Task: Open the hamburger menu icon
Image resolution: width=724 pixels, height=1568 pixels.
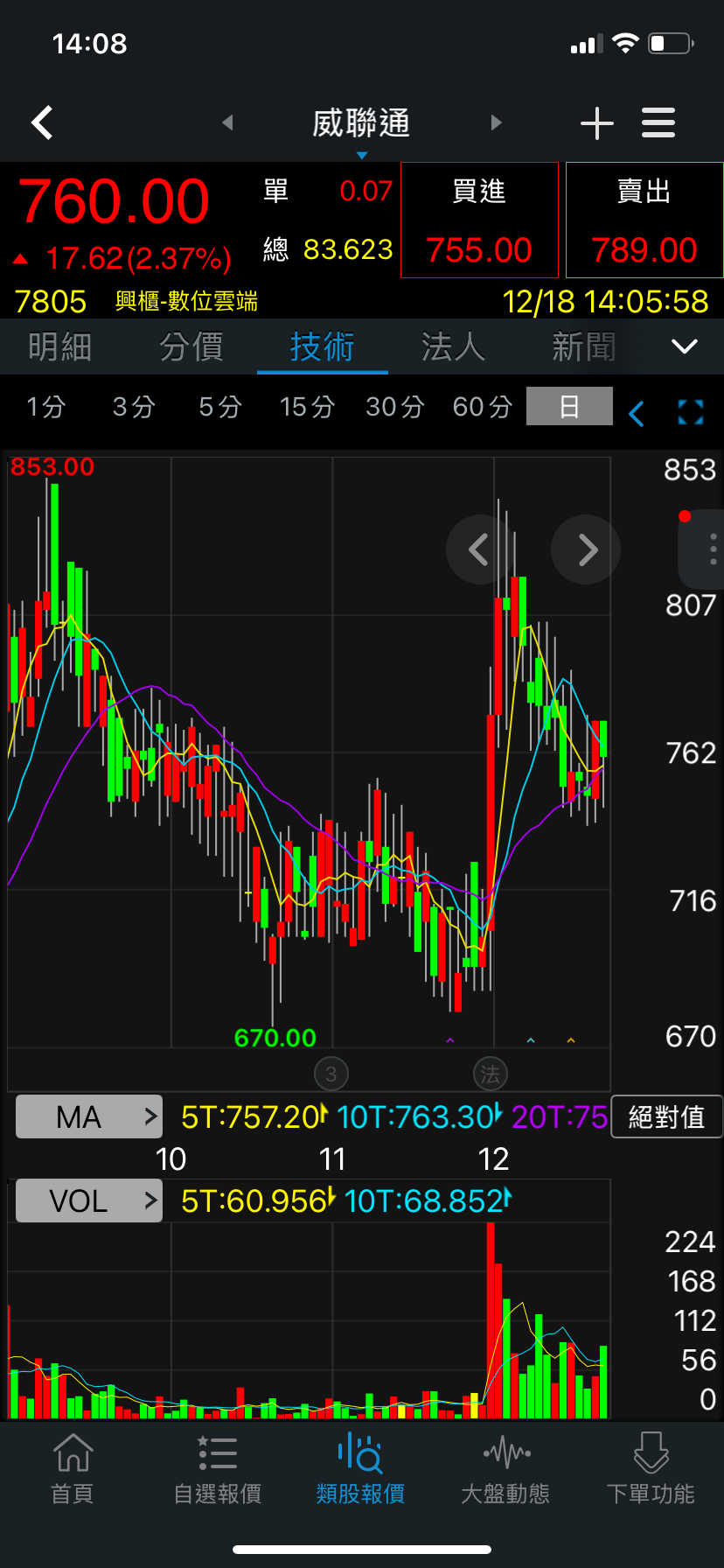Action: click(x=658, y=122)
